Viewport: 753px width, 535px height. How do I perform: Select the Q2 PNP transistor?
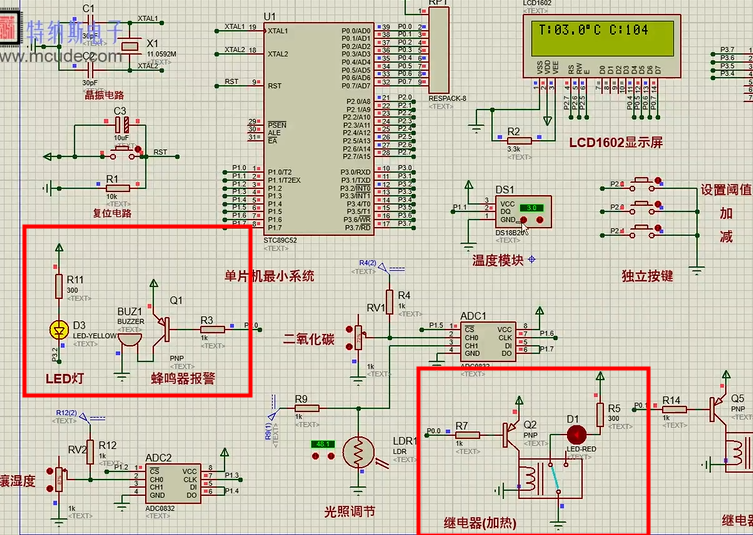[512, 435]
